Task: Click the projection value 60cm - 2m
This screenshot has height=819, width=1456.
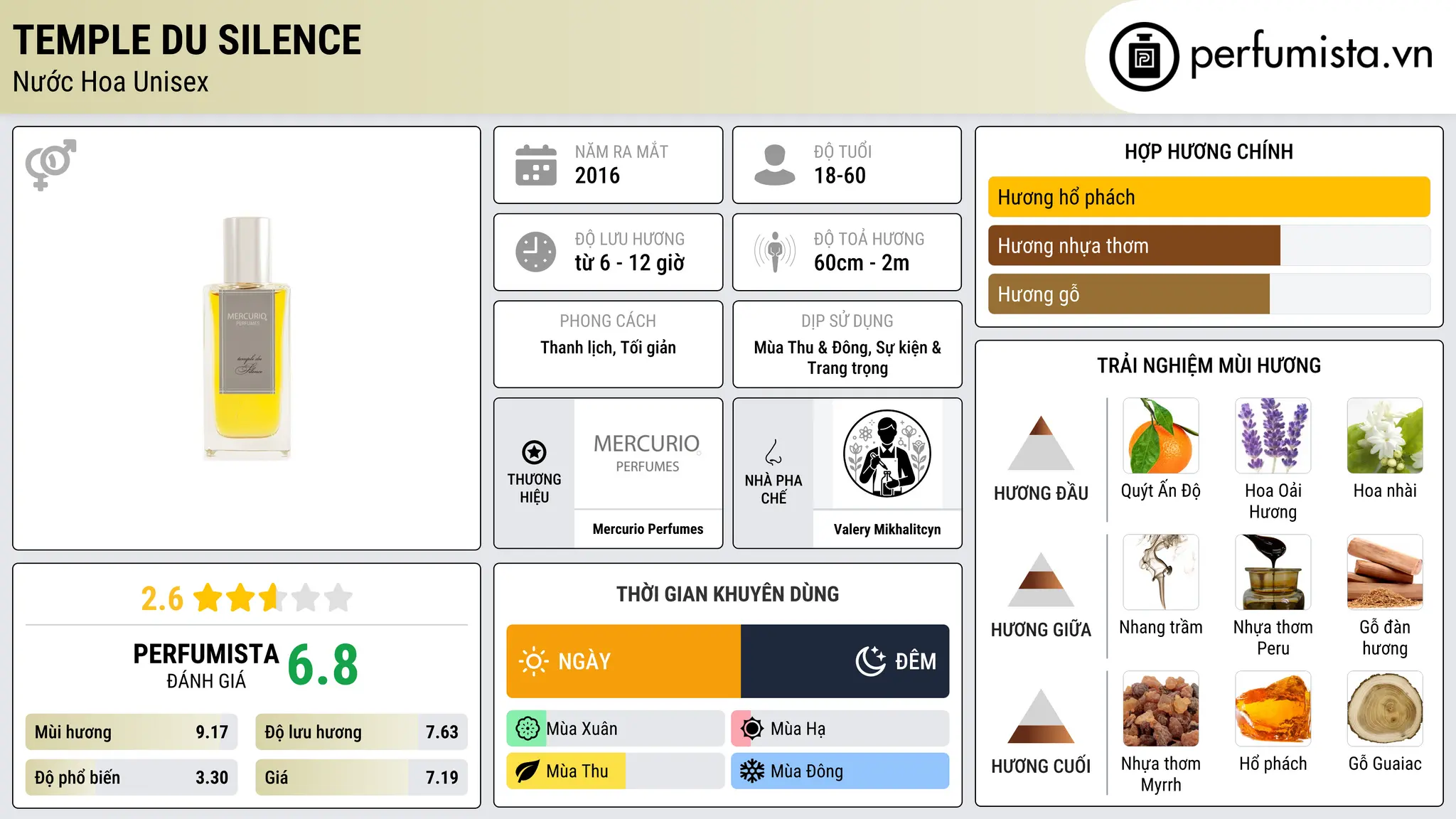Action: [862, 263]
